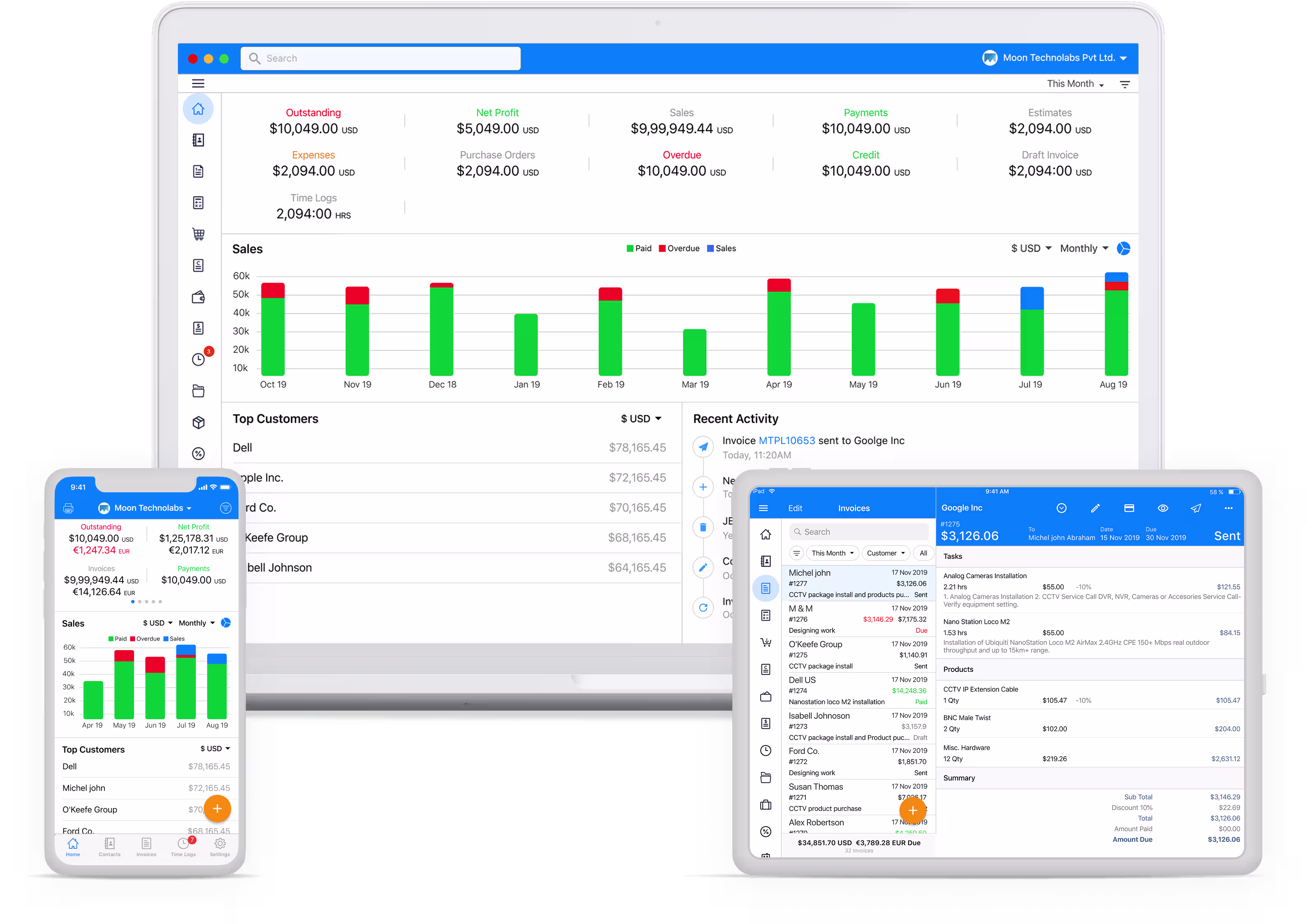This screenshot has height=924, width=1307.
Task: Tap the Time Logs tab on the phone
Action: (183, 847)
